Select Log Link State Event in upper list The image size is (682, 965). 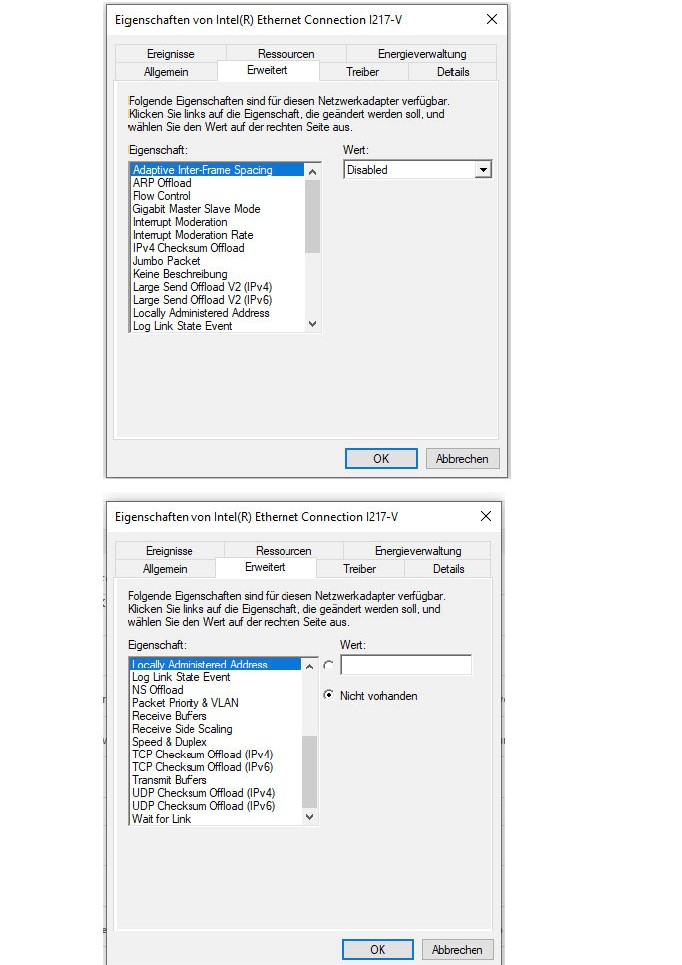tap(218, 326)
